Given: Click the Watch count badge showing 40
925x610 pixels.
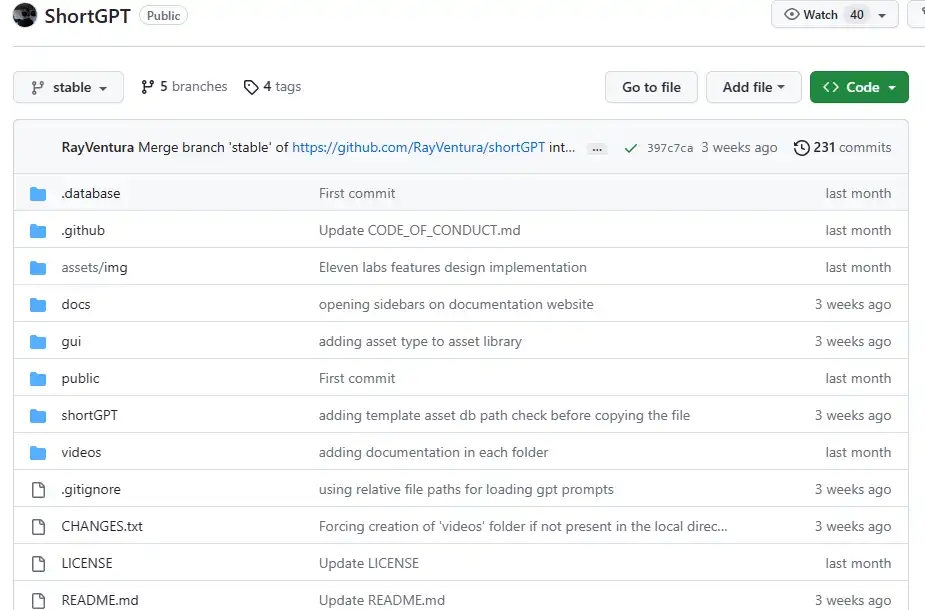Looking at the screenshot, I should coord(857,15).
